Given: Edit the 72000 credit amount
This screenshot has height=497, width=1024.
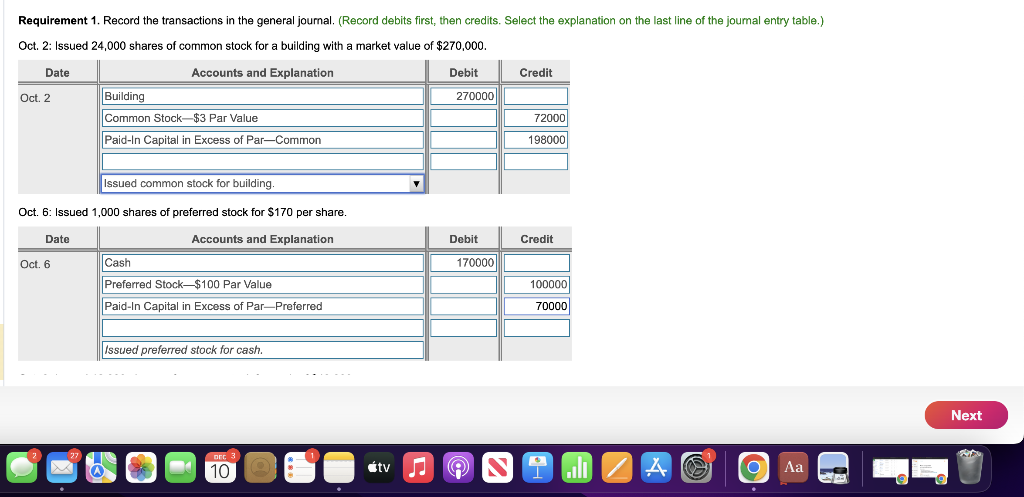Looking at the screenshot, I should pyautogui.click(x=536, y=118).
